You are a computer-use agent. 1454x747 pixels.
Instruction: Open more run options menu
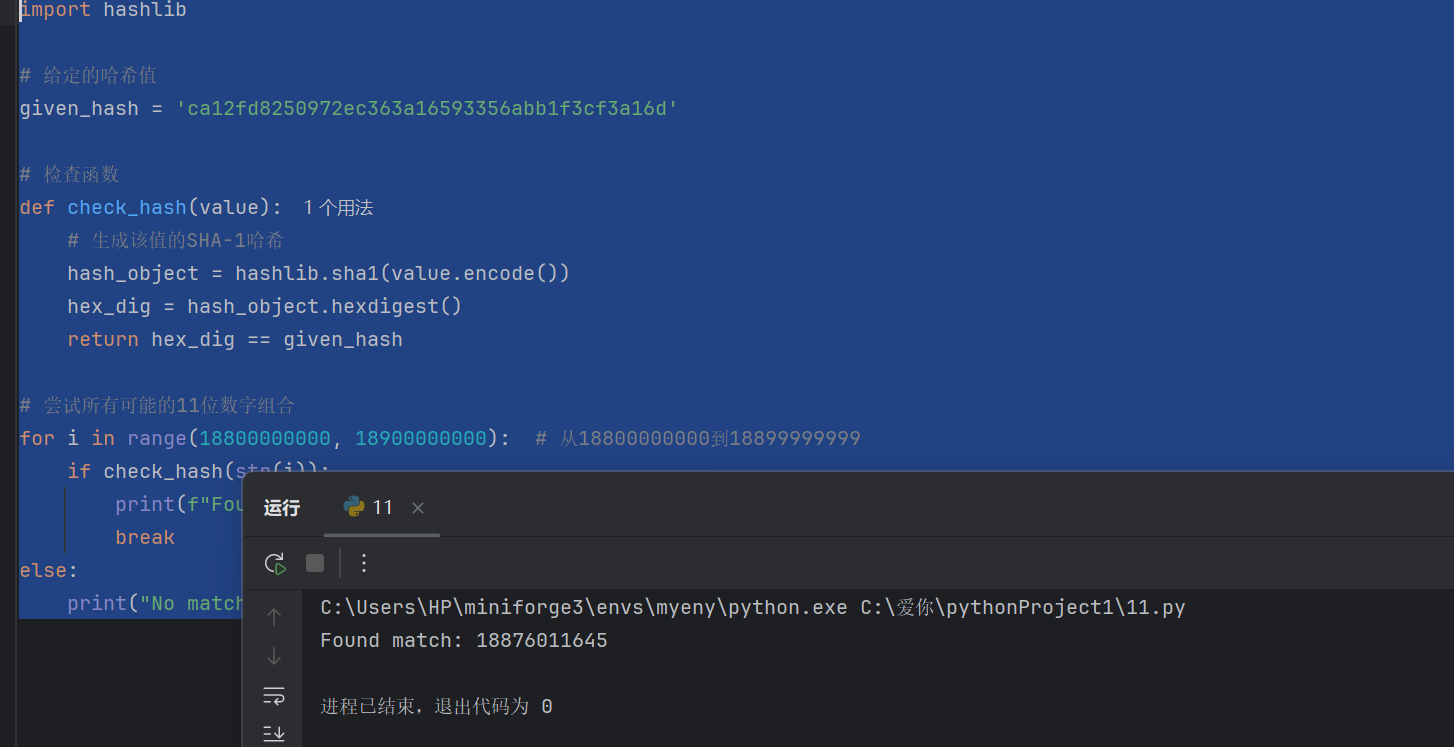(364, 563)
